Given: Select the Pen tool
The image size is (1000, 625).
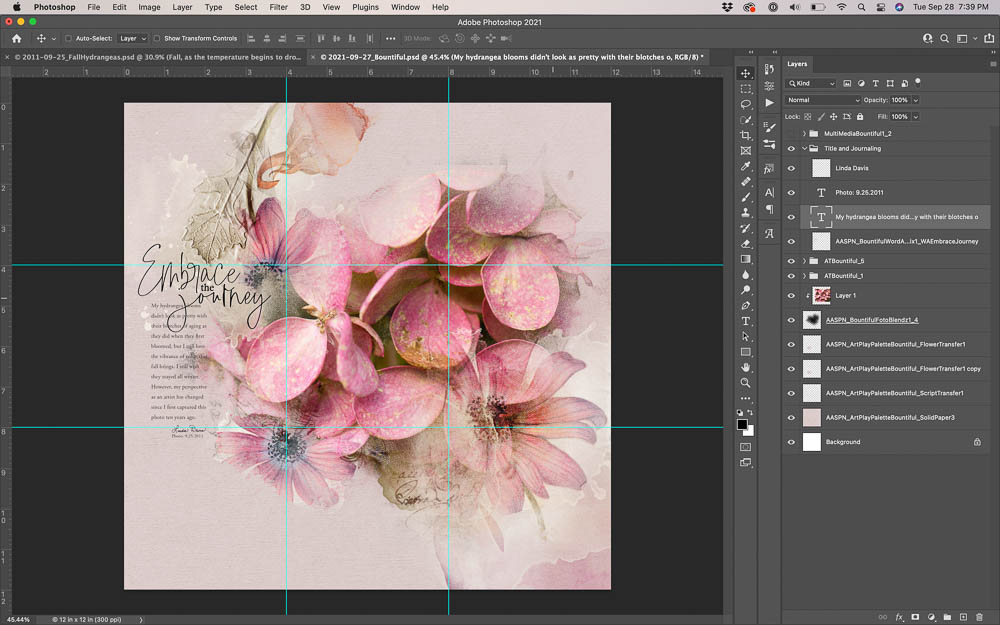Looking at the screenshot, I should click(746, 305).
